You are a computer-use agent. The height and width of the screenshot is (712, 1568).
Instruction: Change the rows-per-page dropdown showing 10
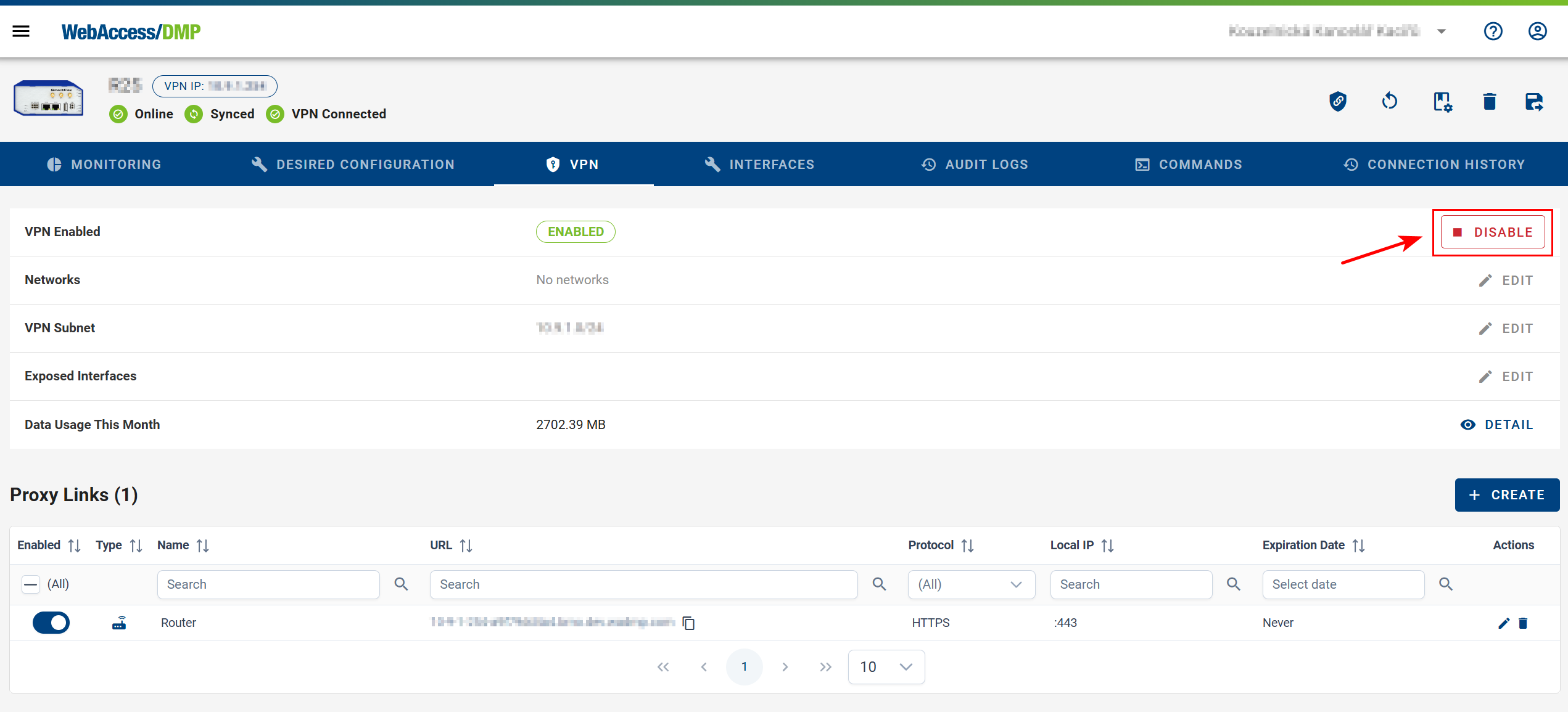tap(886, 667)
